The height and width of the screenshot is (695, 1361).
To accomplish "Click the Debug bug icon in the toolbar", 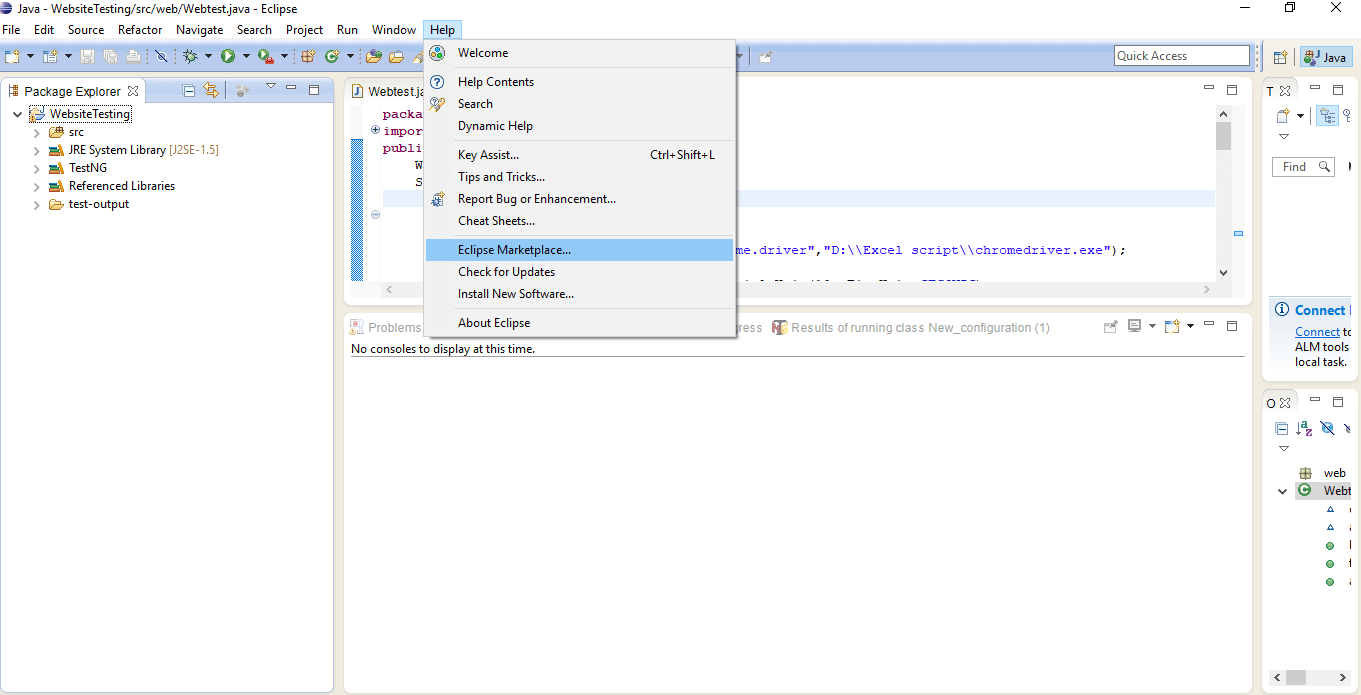I will pyautogui.click(x=190, y=57).
